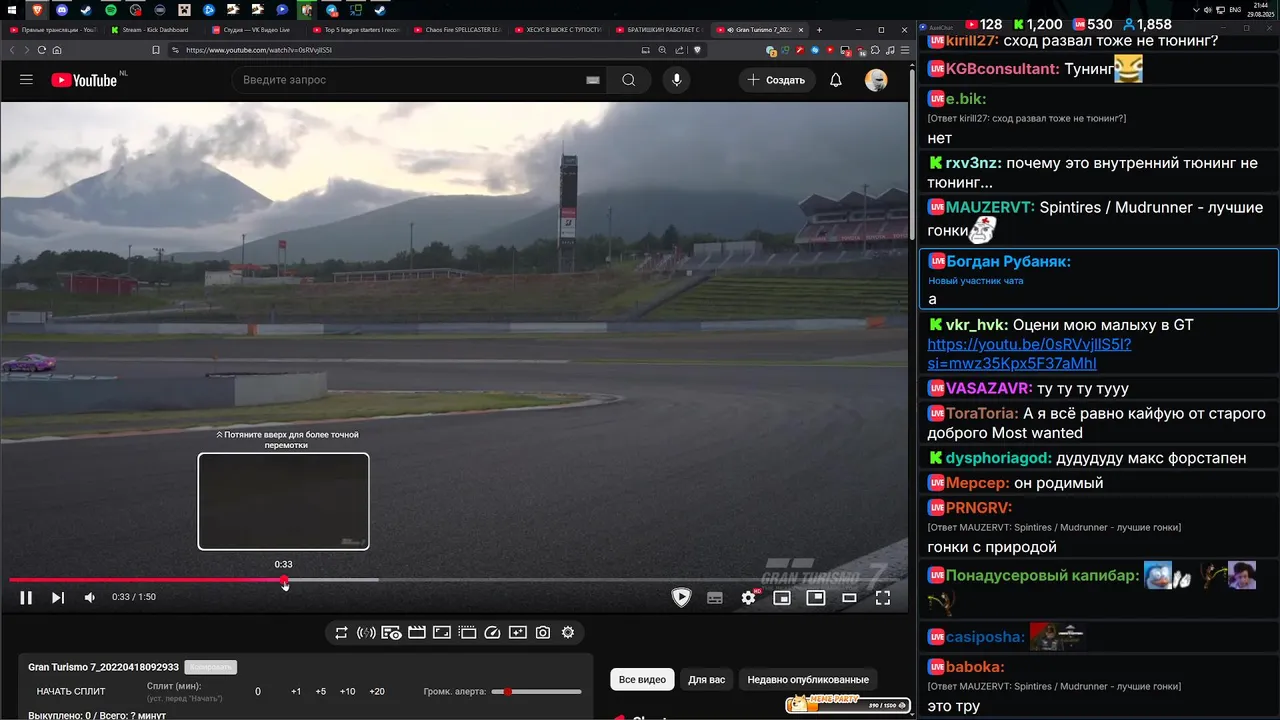Click the Богдан Рубаняк chat username
Screen dimensions: 1280x720
(1008, 261)
